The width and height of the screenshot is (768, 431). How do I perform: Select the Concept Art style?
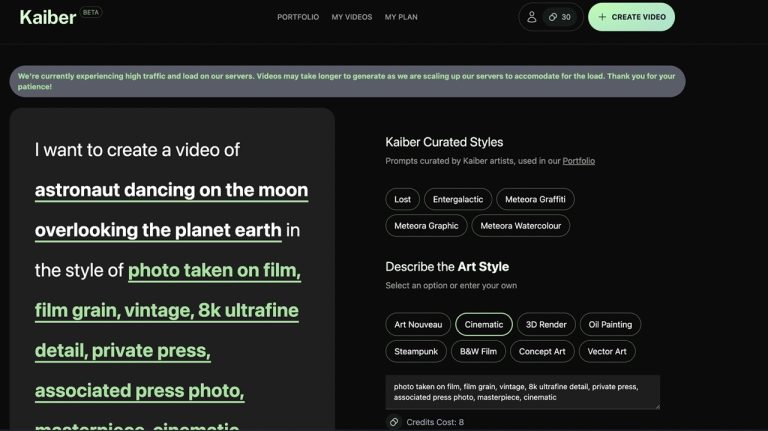[542, 351]
